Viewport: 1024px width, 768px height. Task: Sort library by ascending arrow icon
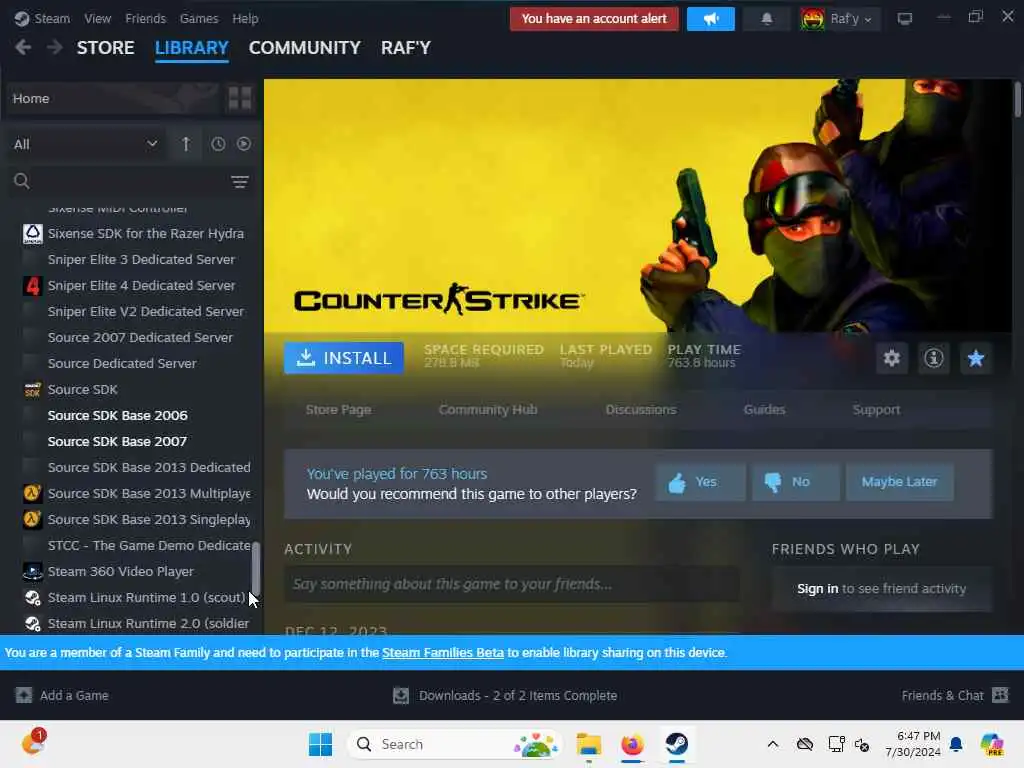click(186, 144)
